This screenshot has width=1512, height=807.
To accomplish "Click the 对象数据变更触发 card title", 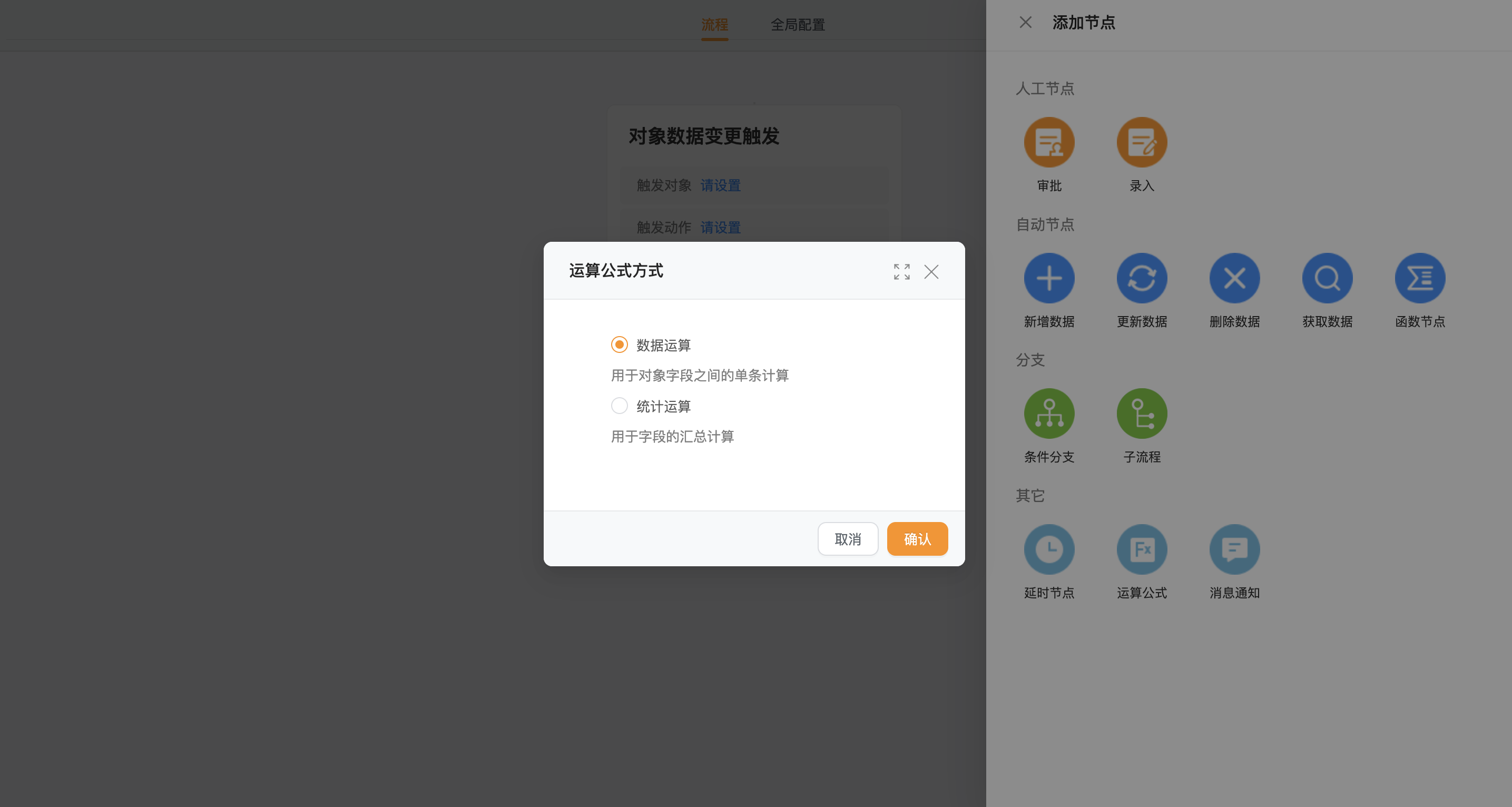I will click(704, 136).
